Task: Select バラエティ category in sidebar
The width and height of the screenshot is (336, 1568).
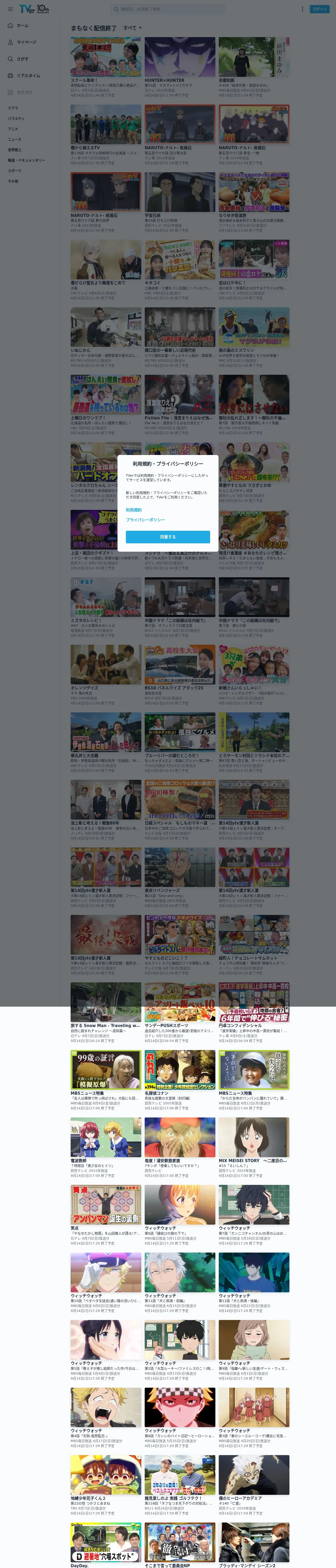Action: tap(16, 118)
